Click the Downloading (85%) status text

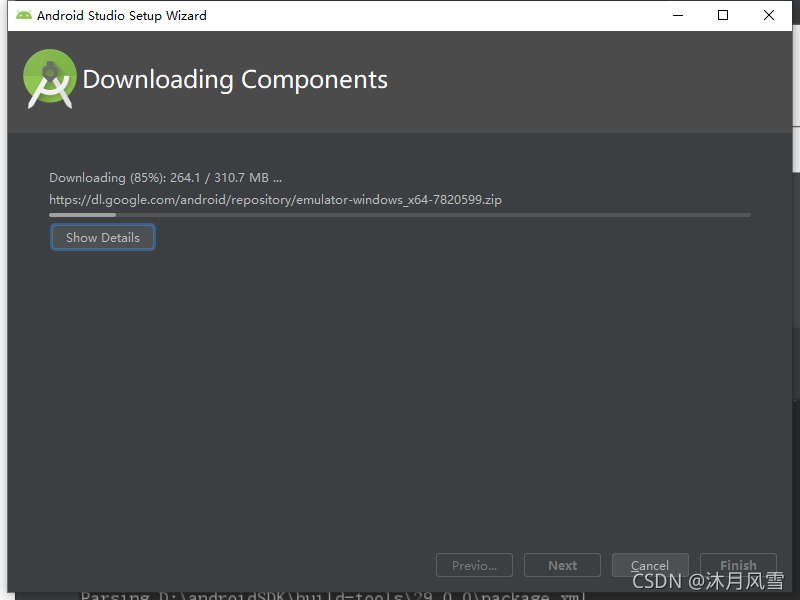pyautogui.click(x=165, y=178)
